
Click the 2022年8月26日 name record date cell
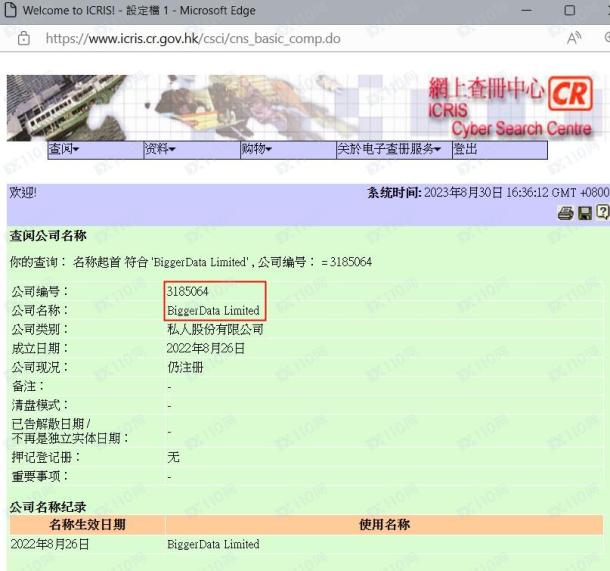[50, 544]
